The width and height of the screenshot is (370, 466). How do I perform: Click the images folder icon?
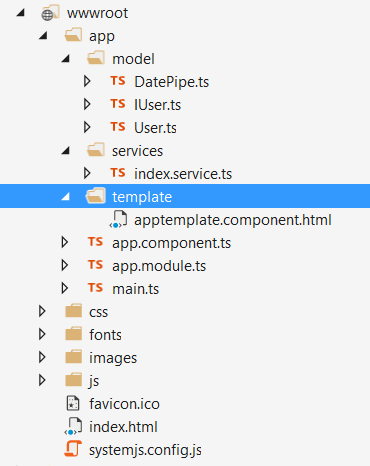point(74,357)
